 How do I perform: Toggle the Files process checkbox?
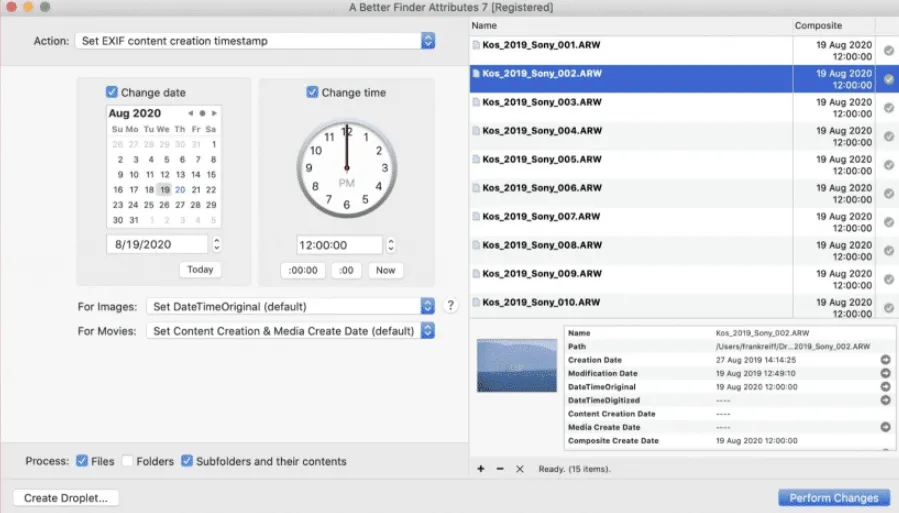click(x=82, y=461)
